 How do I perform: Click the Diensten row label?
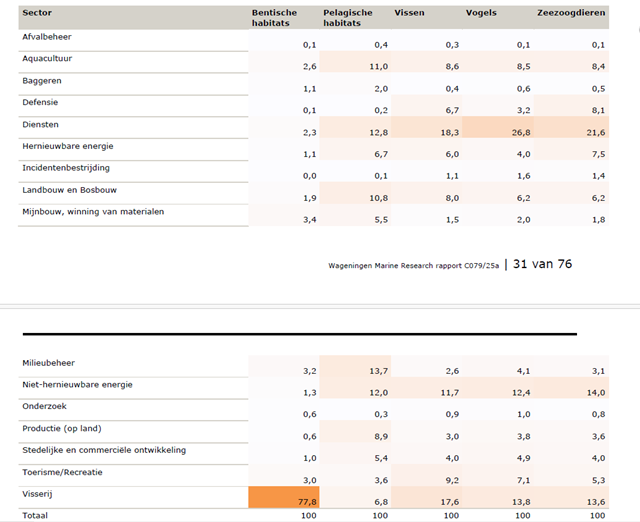pos(40,124)
